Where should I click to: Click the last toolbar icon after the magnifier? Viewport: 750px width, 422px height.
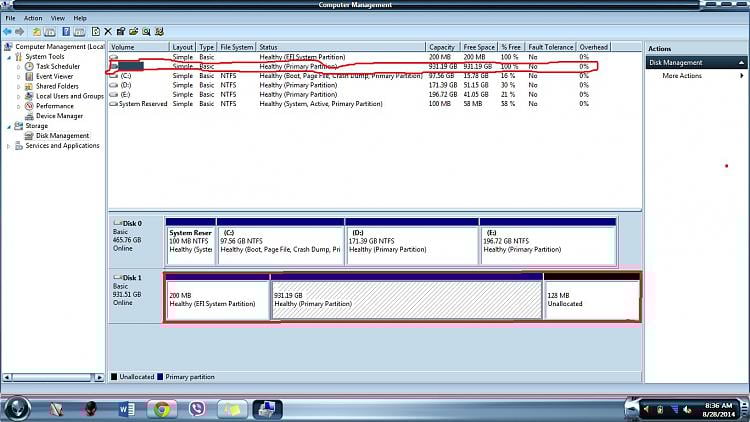coord(159,32)
